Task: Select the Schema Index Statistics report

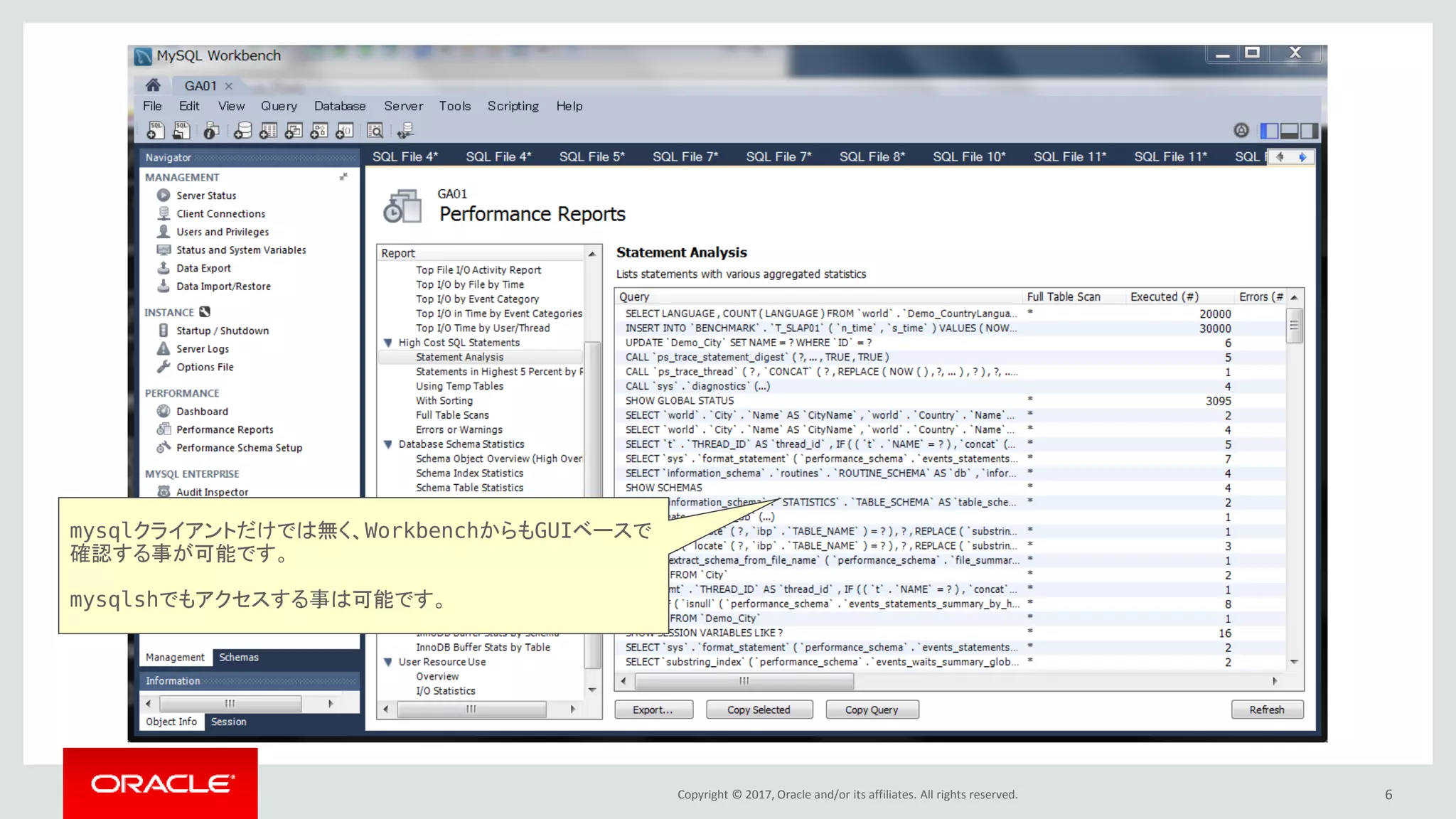Action: click(x=469, y=473)
